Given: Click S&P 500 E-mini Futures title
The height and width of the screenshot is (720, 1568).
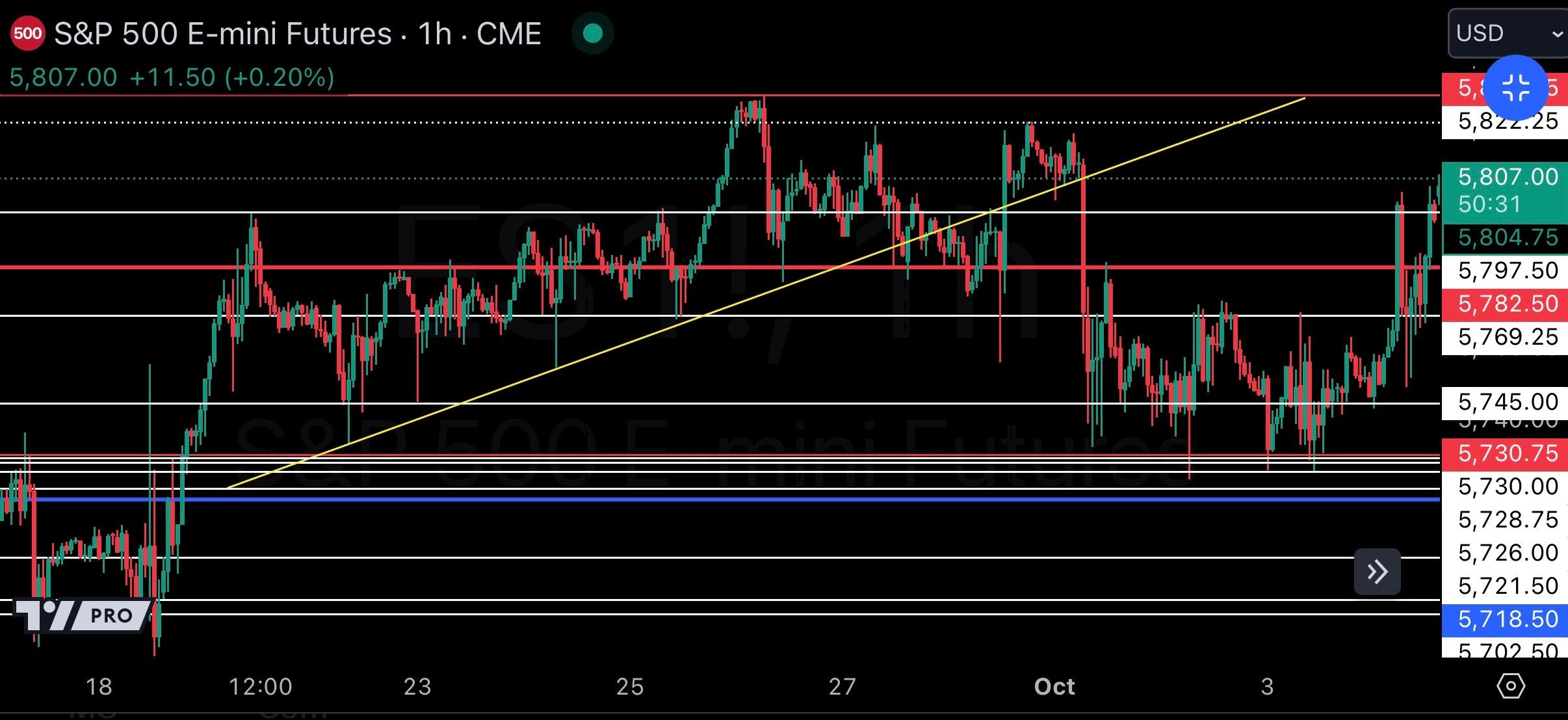Looking at the screenshot, I should point(222,34).
